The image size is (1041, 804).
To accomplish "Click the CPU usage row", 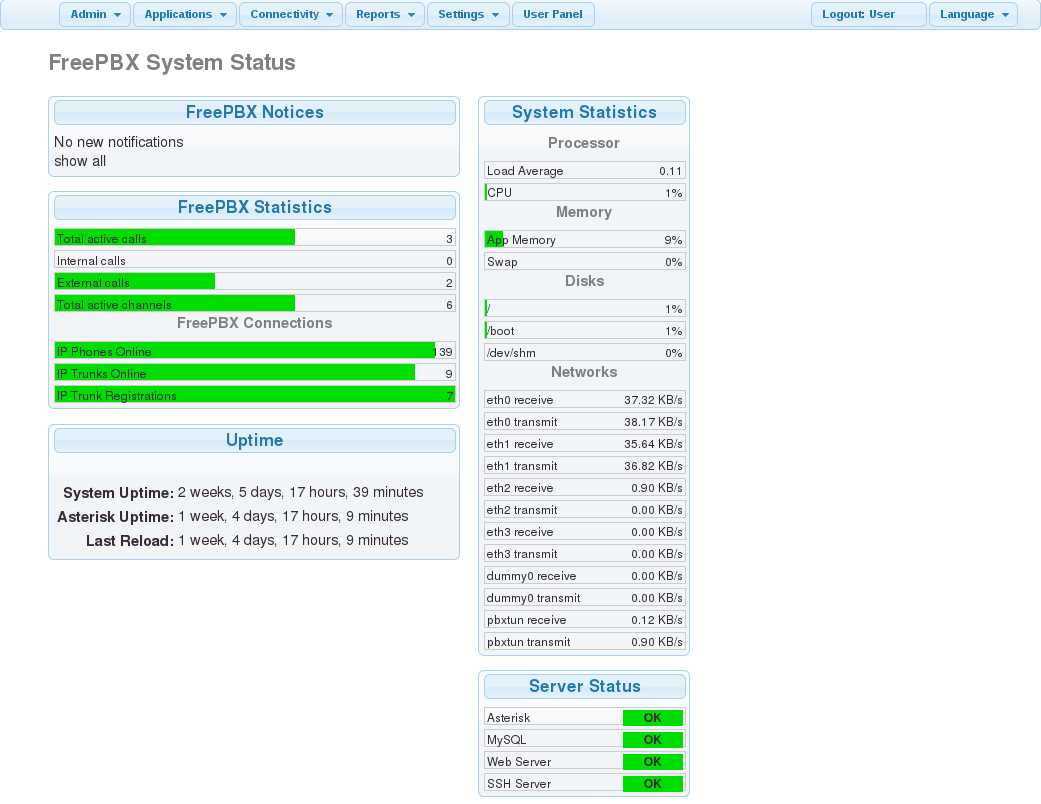I will 584,193.
